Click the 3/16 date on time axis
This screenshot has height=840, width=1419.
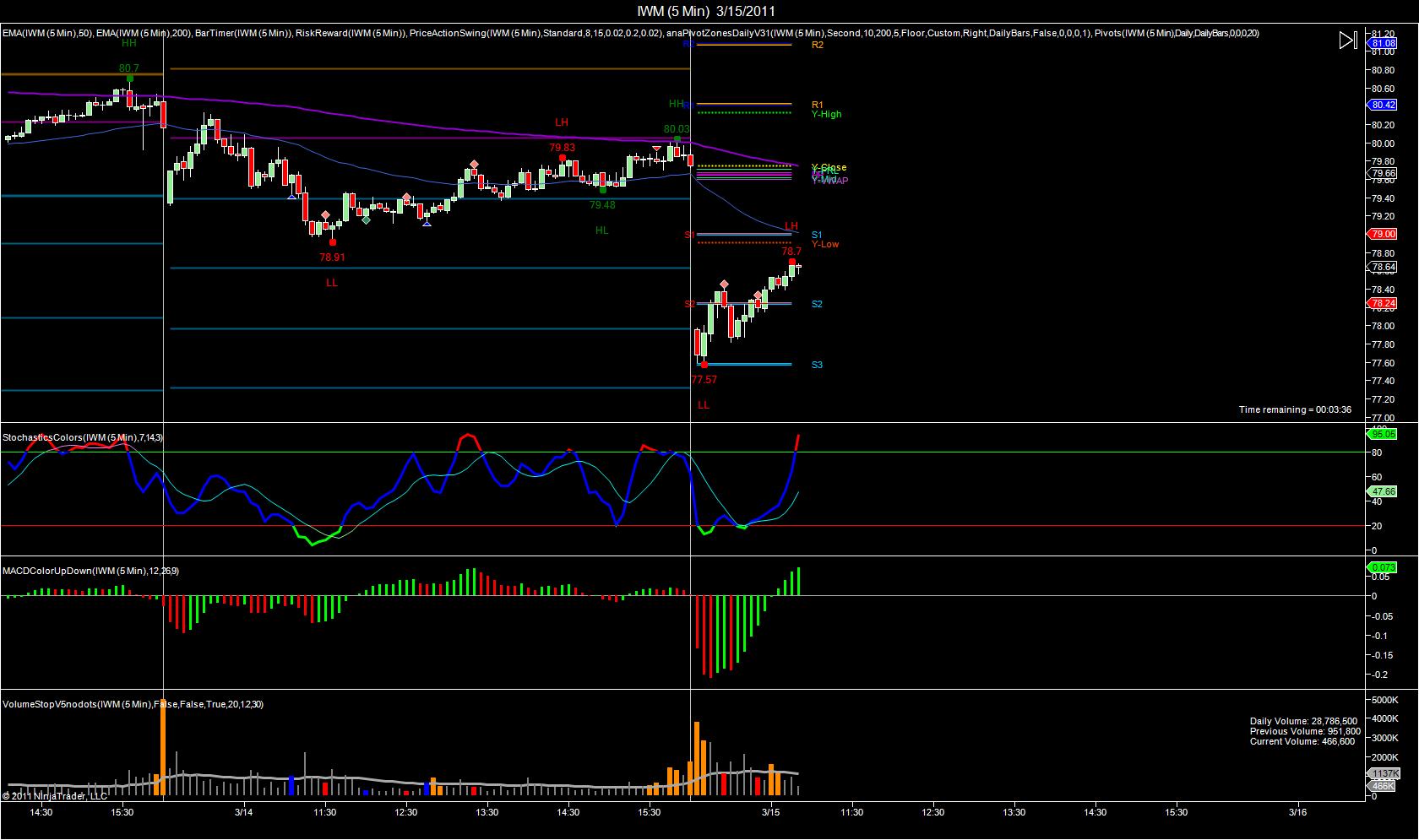click(x=1298, y=813)
